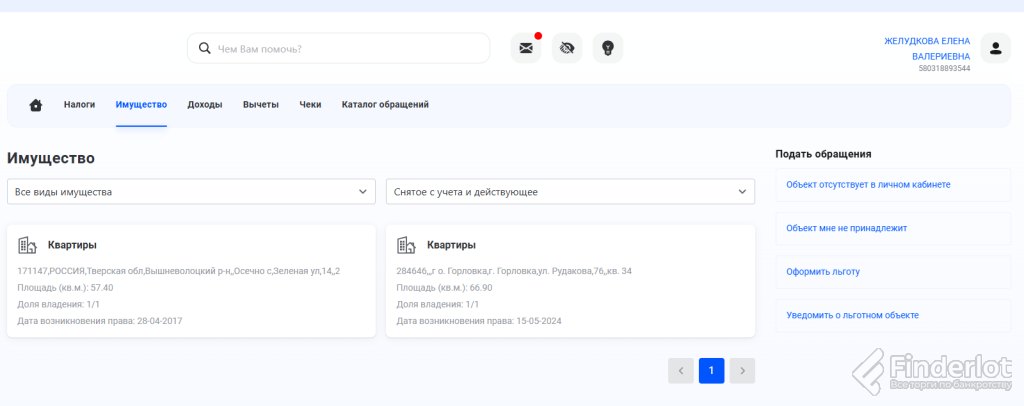Screen dimensions: 1024x406
Task: Switch to the Налоги tab
Action: coord(79,104)
